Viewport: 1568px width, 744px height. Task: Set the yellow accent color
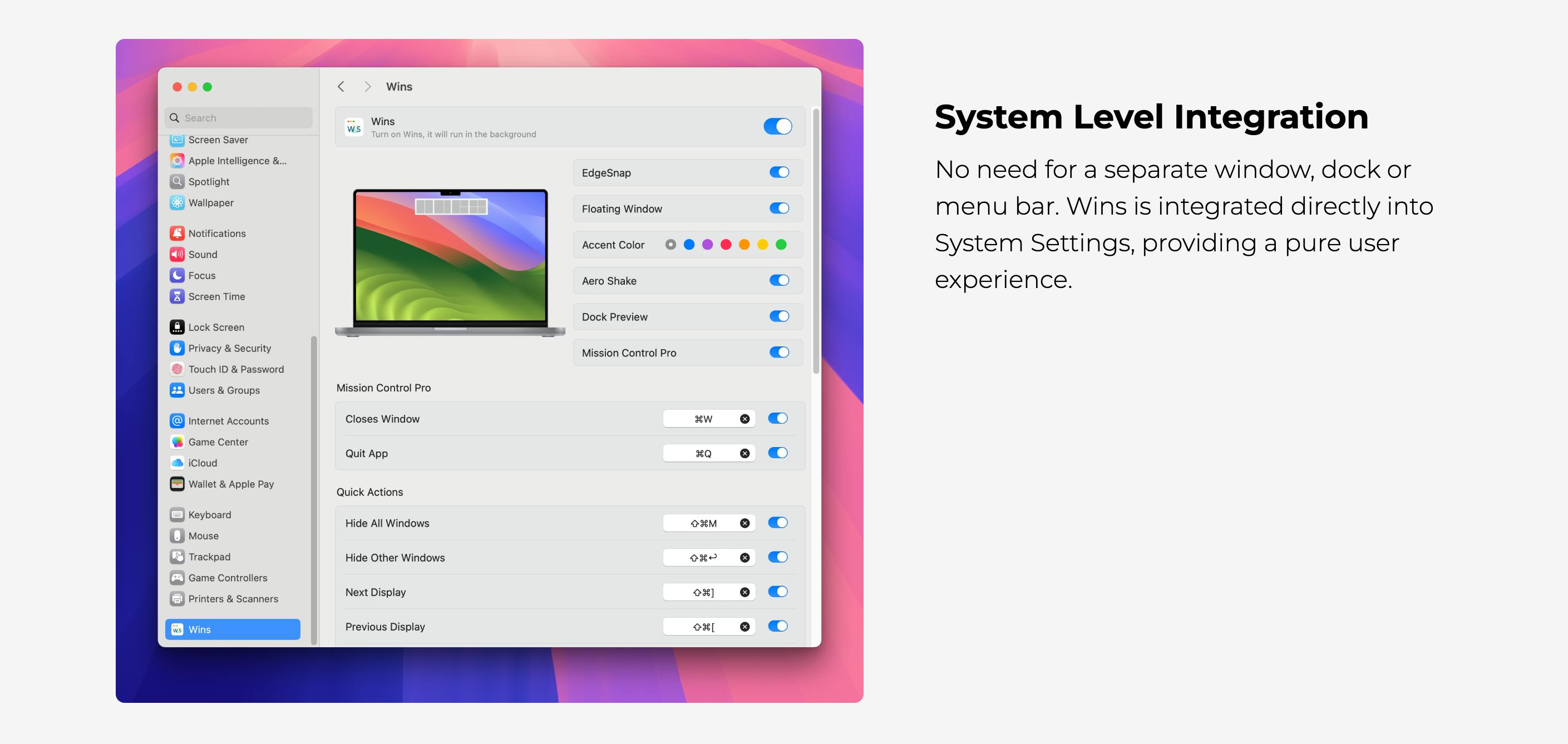click(763, 244)
